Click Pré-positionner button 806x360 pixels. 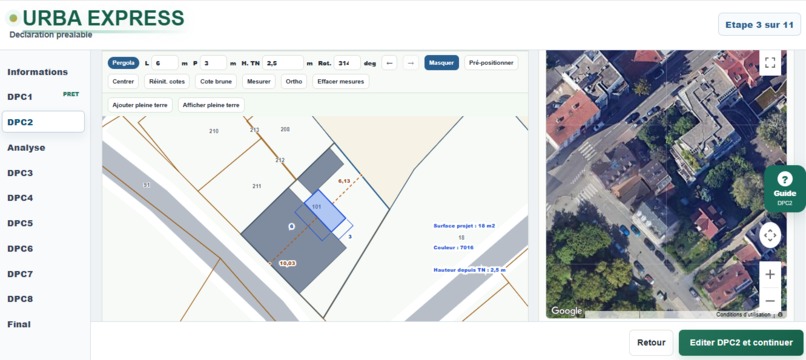click(x=491, y=63)
